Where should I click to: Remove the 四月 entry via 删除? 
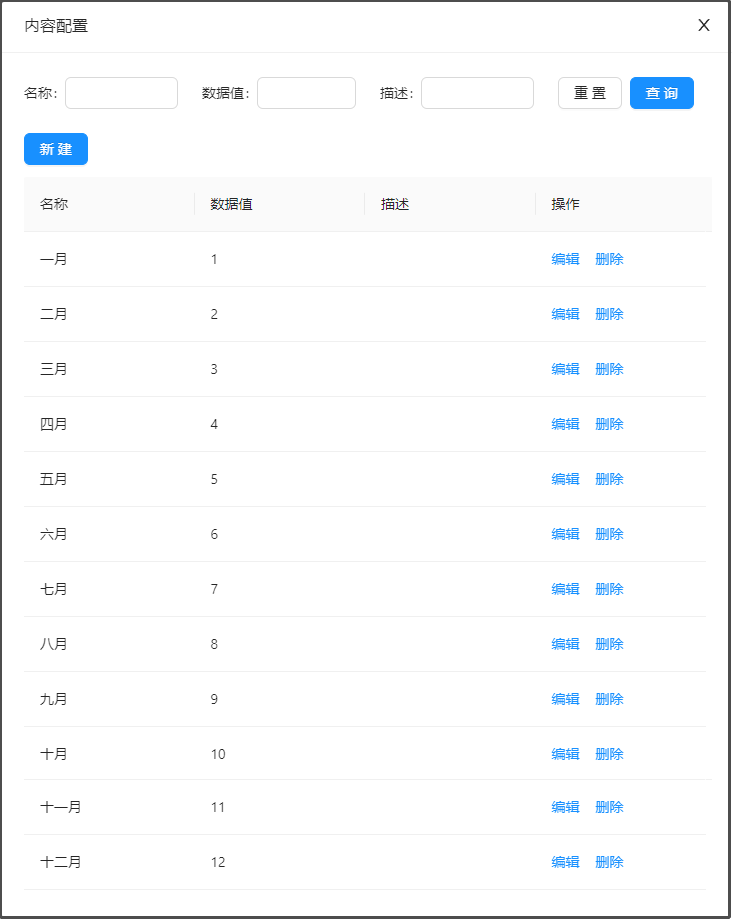click(x=609, y=424)
